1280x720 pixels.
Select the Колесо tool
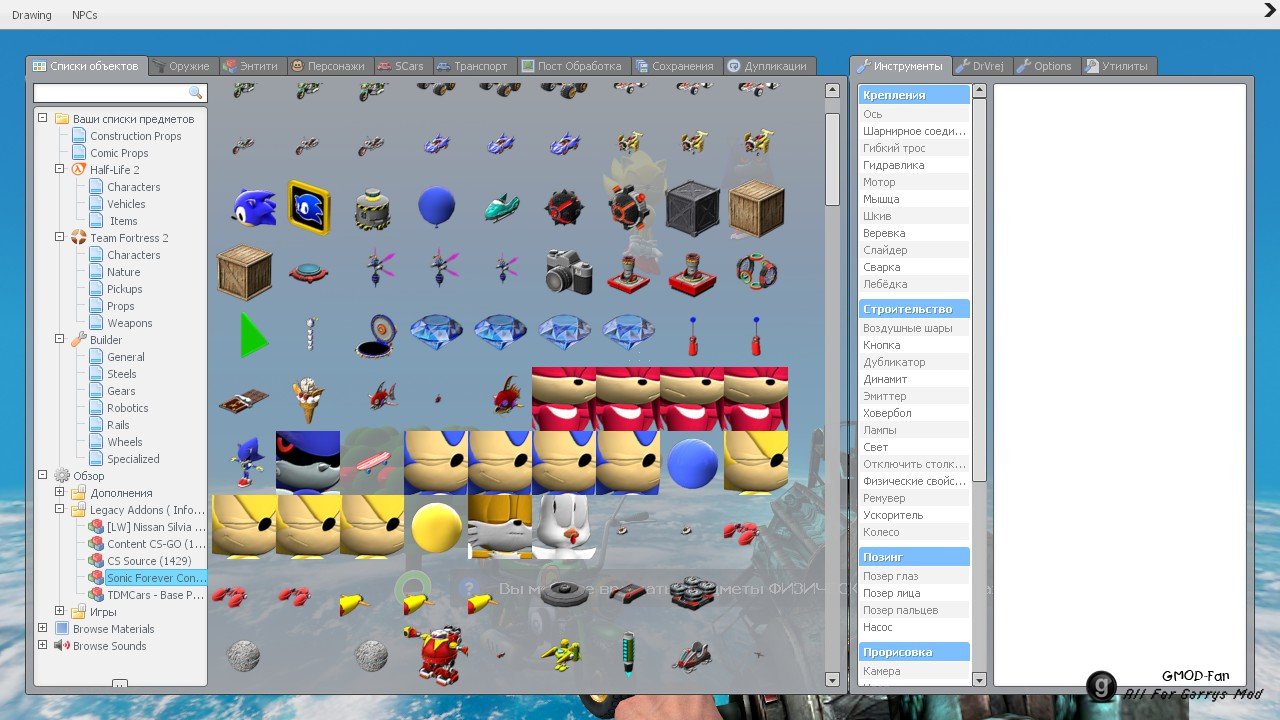click(914, 532)
